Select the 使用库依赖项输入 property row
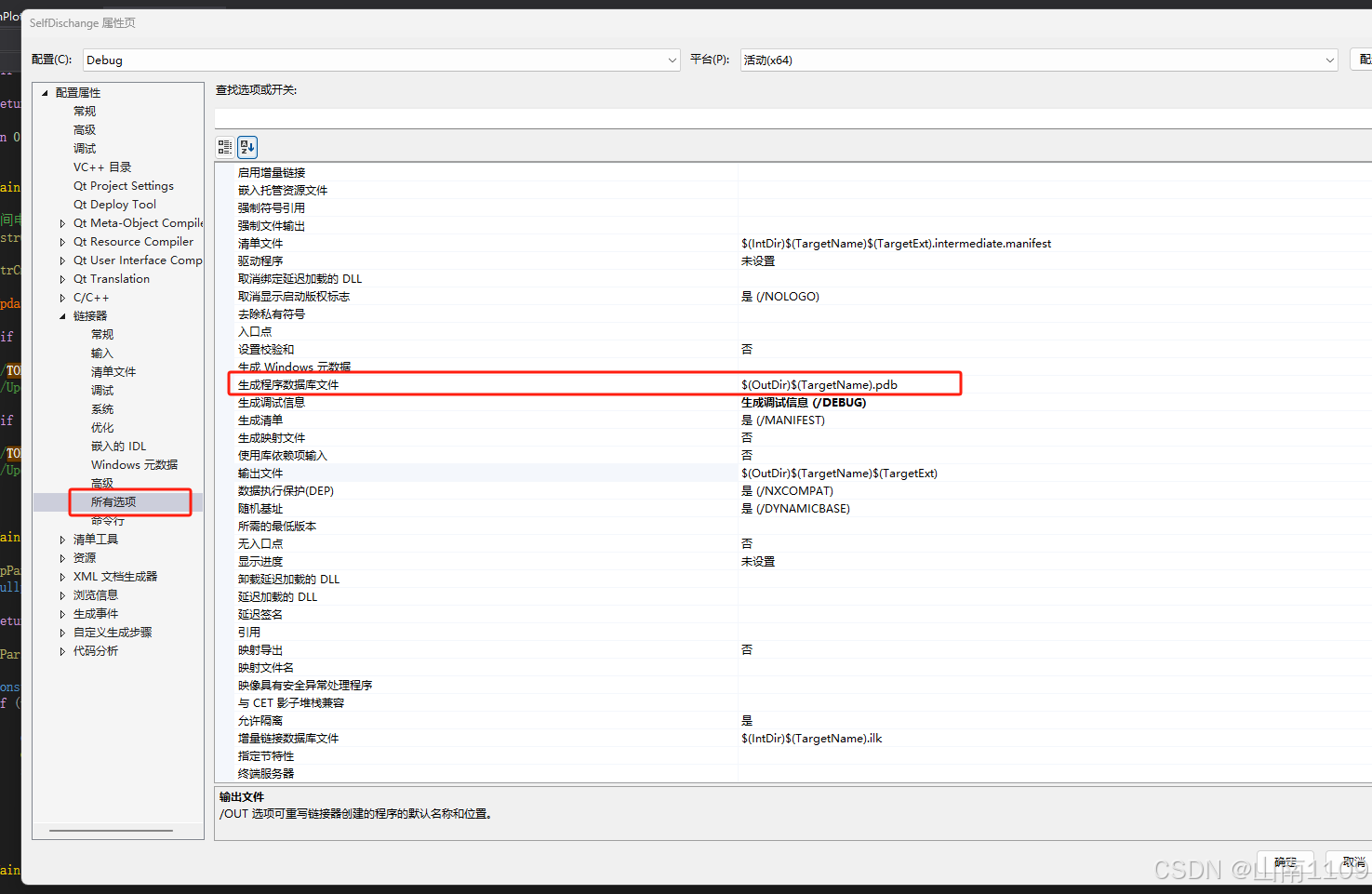The image size is (1372, 894). pos(793,456)
